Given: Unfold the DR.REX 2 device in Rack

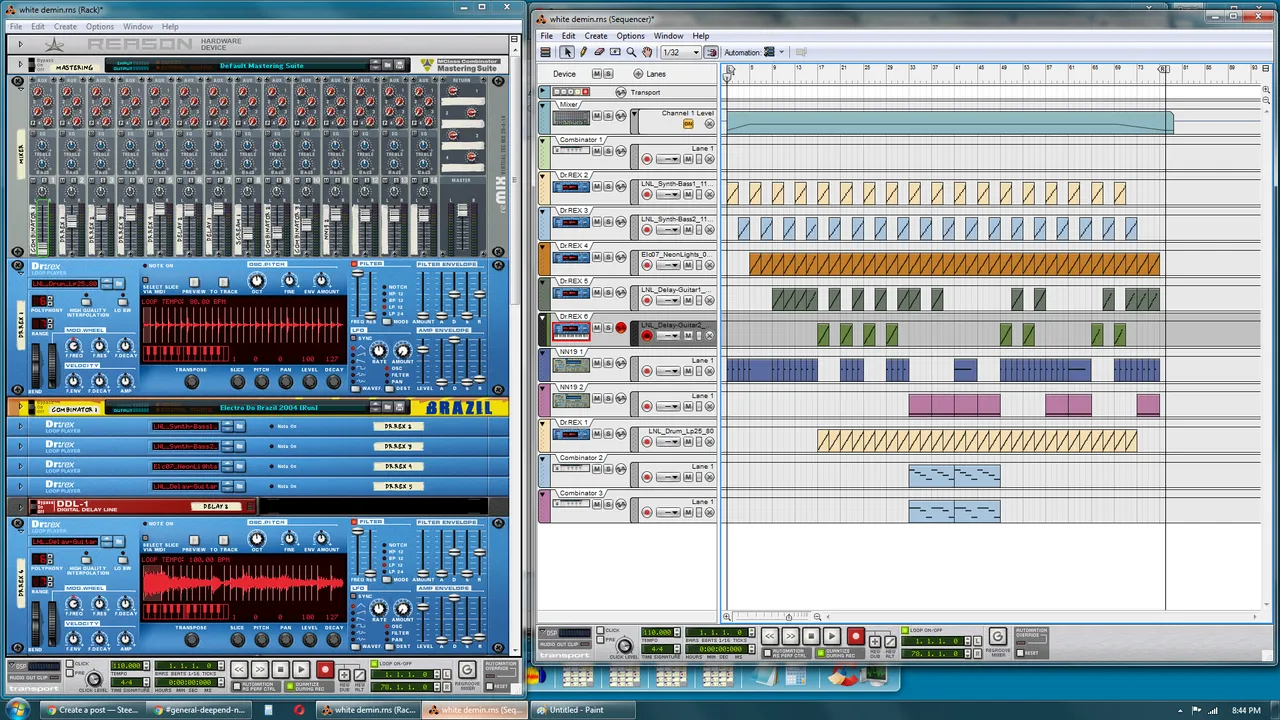Looking at the screenshot, I should click(x=19, y=426).
